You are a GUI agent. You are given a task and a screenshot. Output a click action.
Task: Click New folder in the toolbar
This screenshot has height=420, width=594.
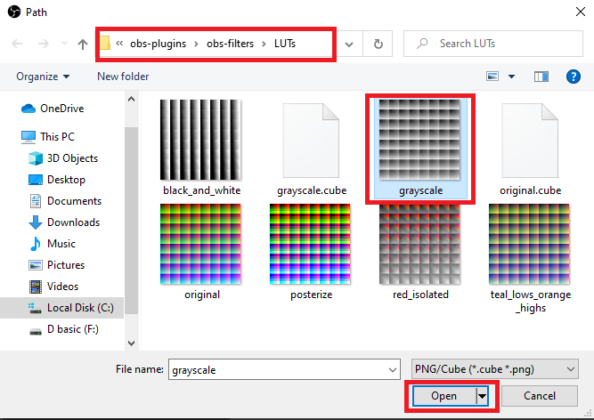point(123,77)
